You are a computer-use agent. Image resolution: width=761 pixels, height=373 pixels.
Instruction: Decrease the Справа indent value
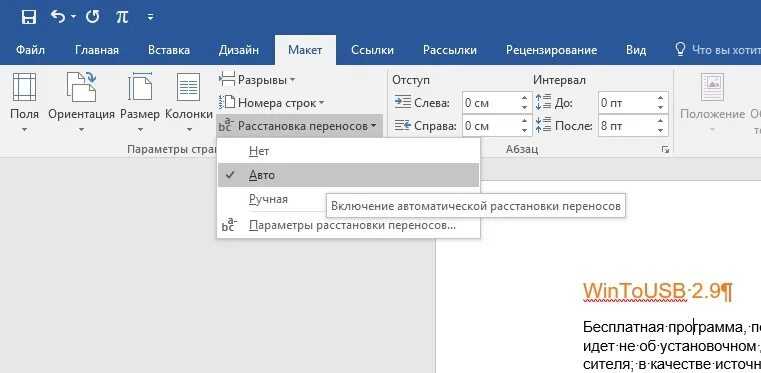coord(524,131)
